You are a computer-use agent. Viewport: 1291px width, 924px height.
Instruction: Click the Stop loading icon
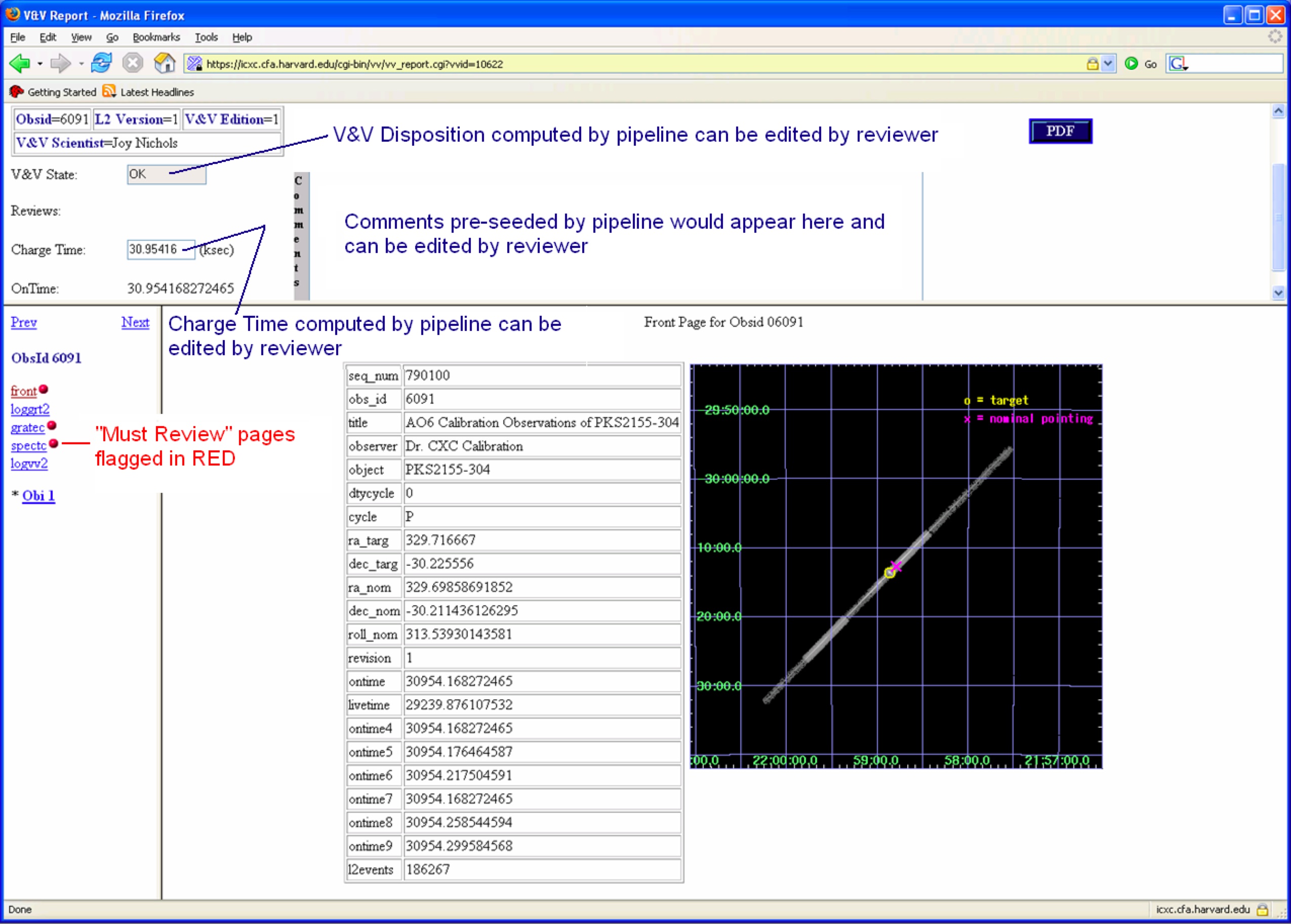133,63
